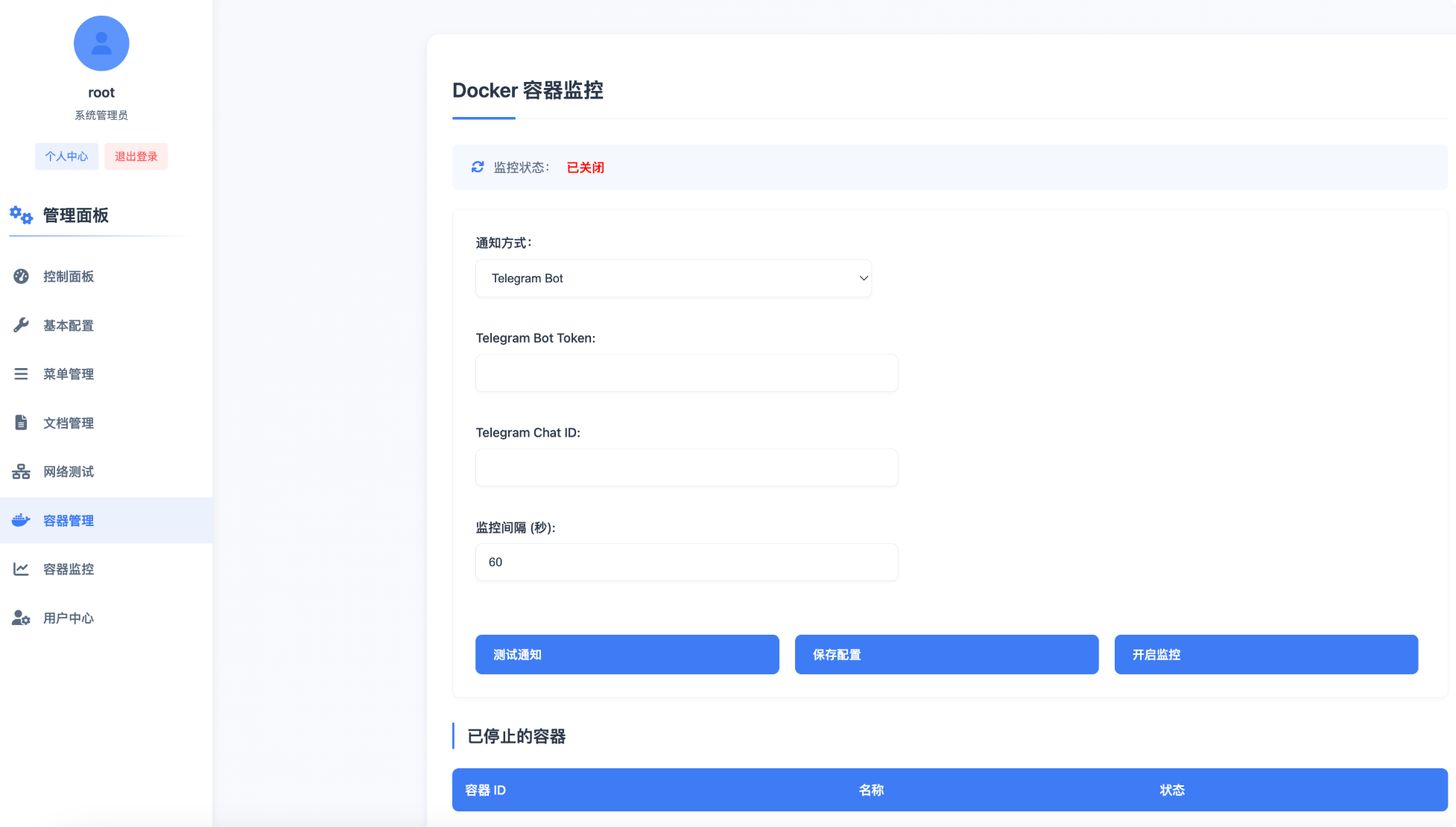Click the refresh monitoring status icon
The width and height of the screenshot is (1456, 827).
[x=478, y=167]
